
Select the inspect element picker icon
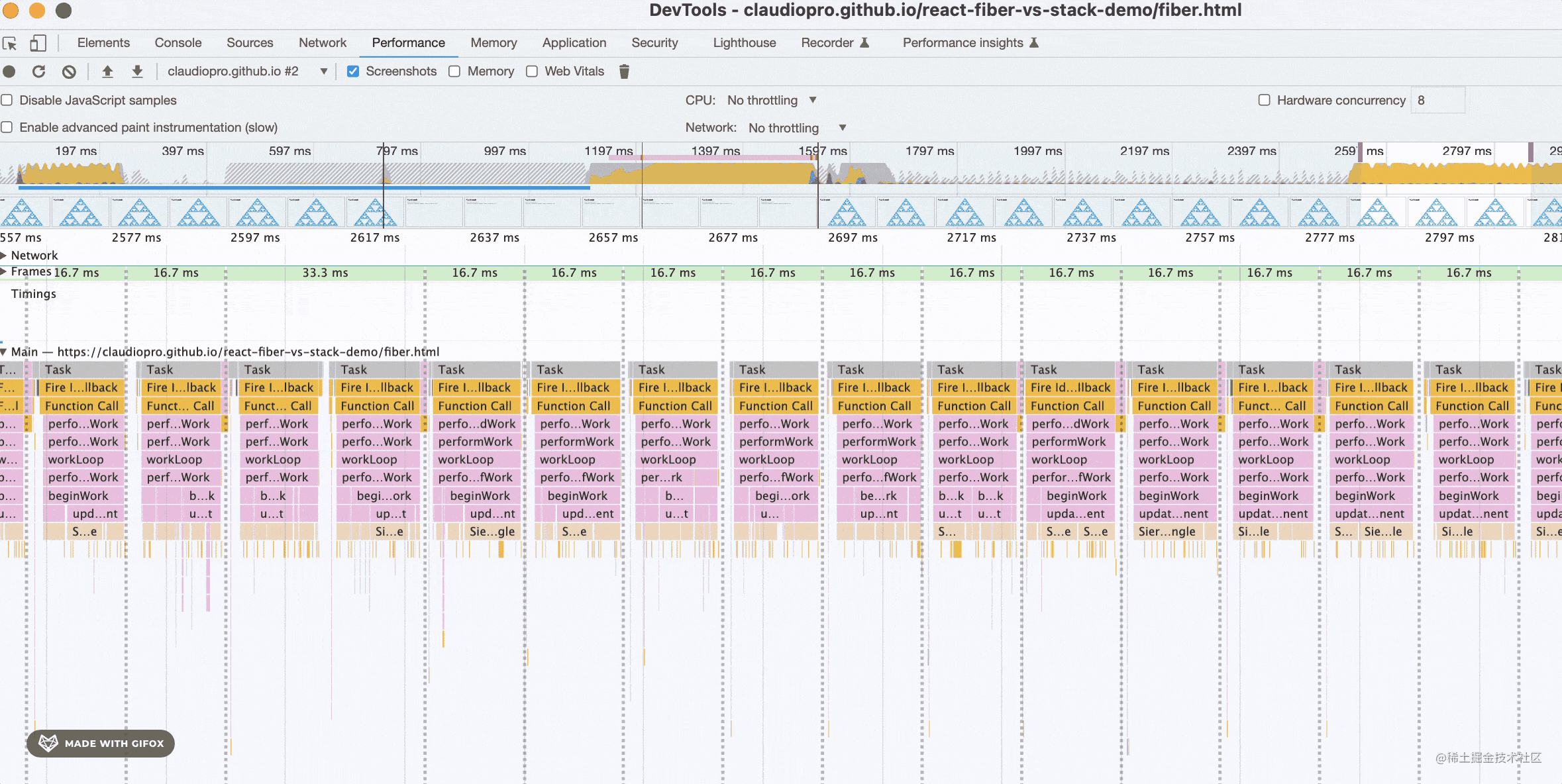(x=9, y=44)
